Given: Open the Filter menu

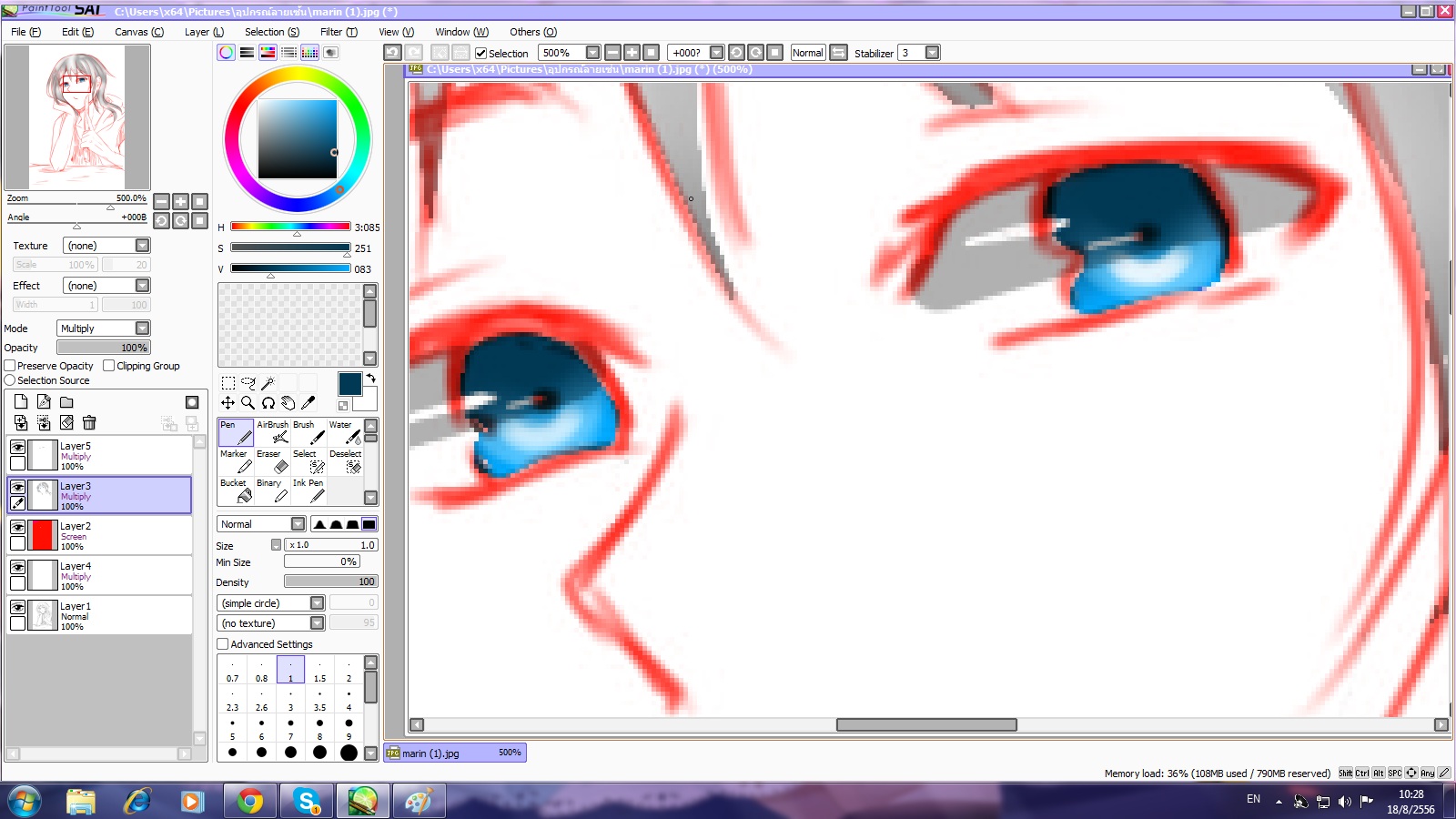Looking at the screenshot, I should click(x=339, y=32).
